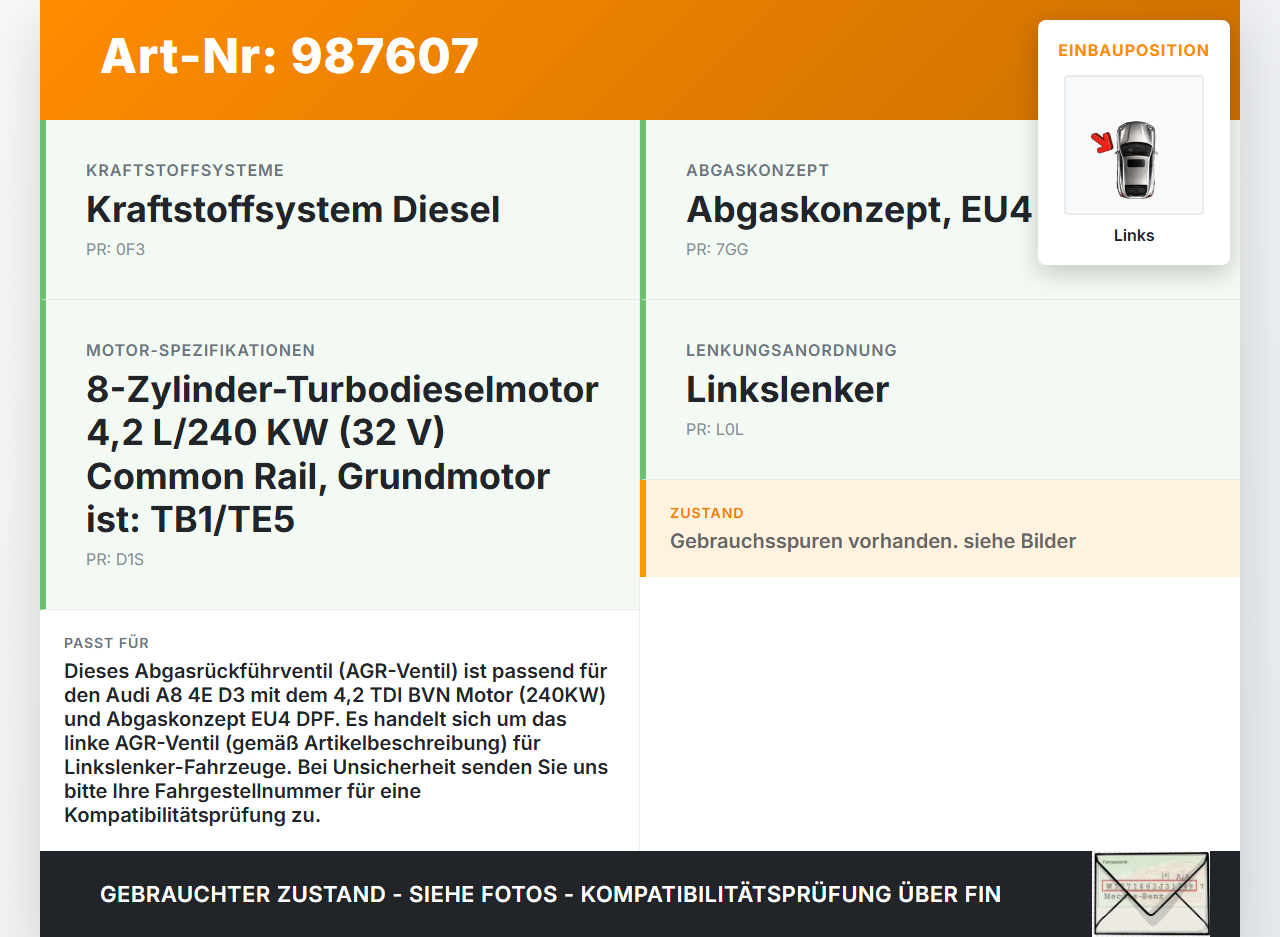Click the PR: 7GG code
Viewport: 1280px width, 937px height.
pos(717,249)
